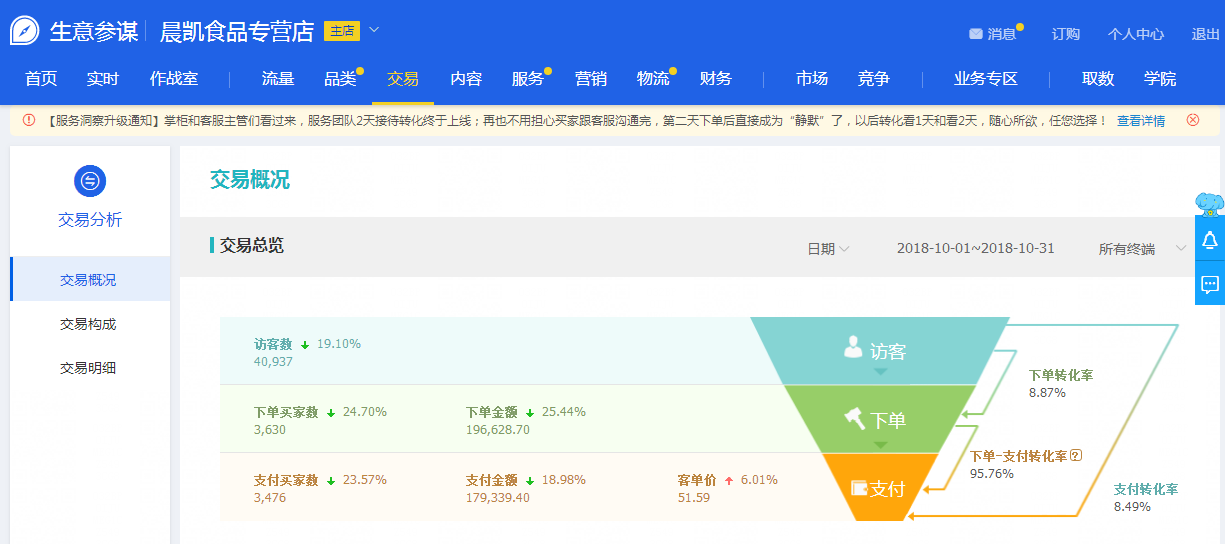
Task: Click the 下单-支付转化率 value 95.76%
Action: [992, 473]
